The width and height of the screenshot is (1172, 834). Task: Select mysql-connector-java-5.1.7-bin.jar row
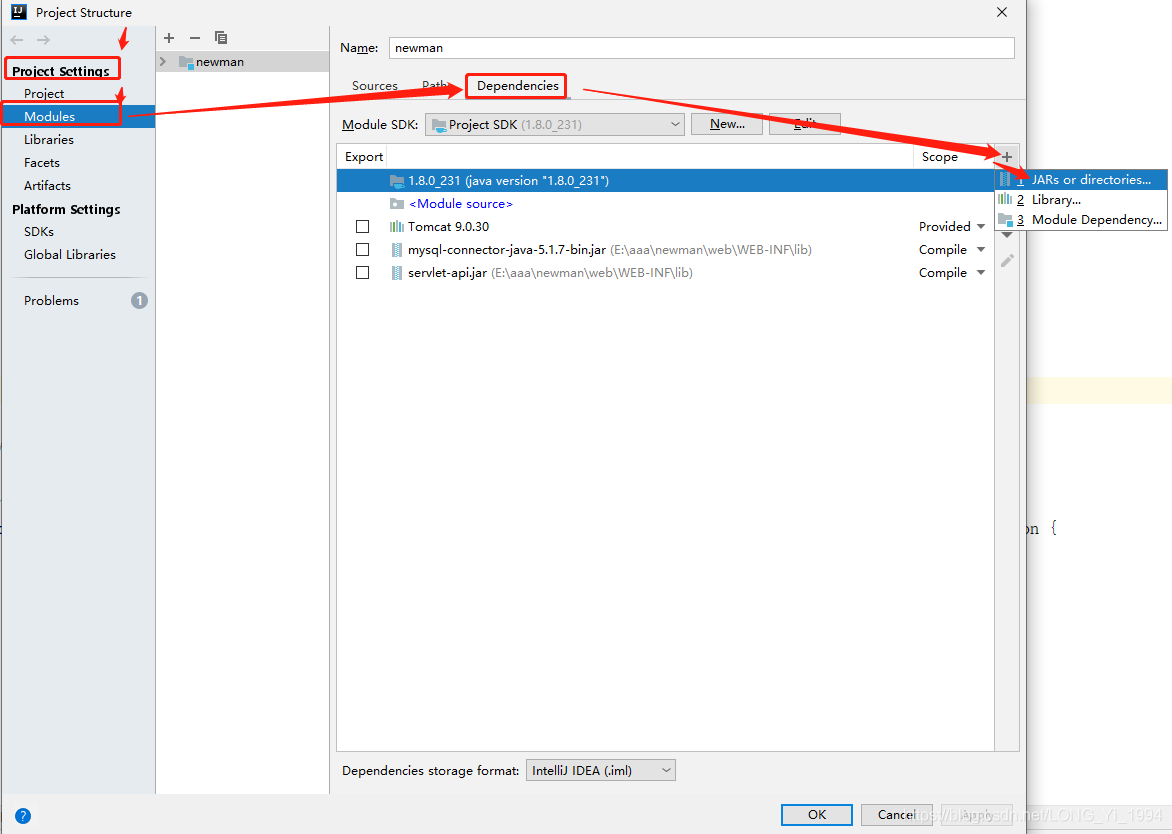(665, 250)
